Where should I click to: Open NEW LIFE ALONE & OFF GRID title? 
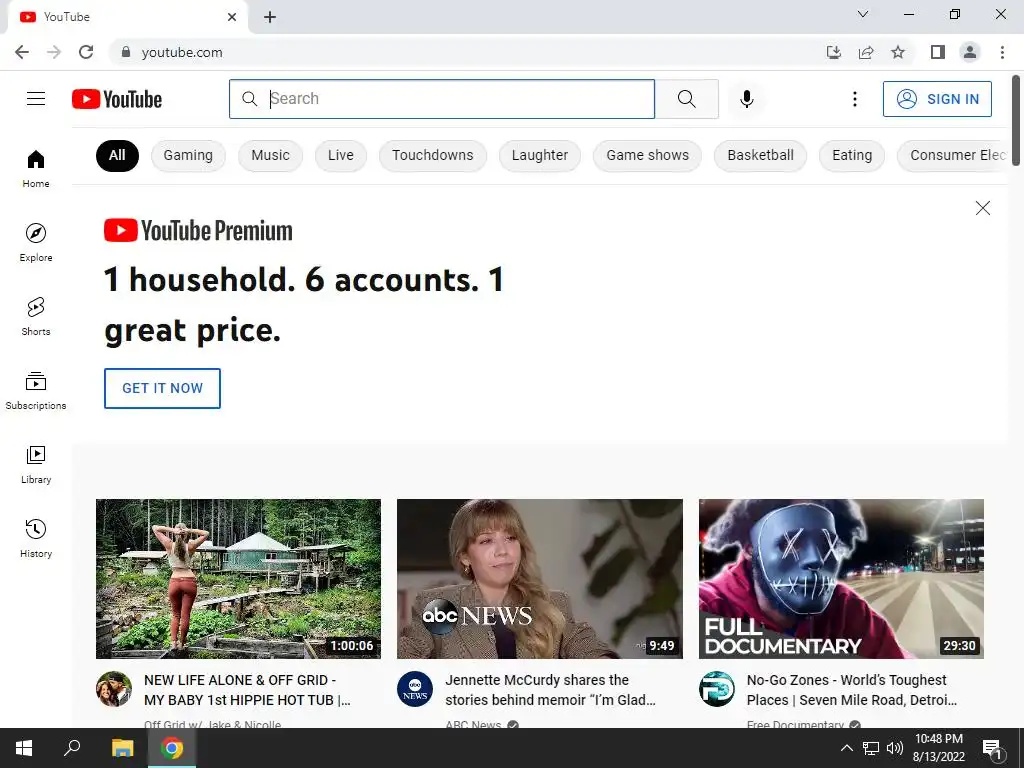tap(248, 690)
